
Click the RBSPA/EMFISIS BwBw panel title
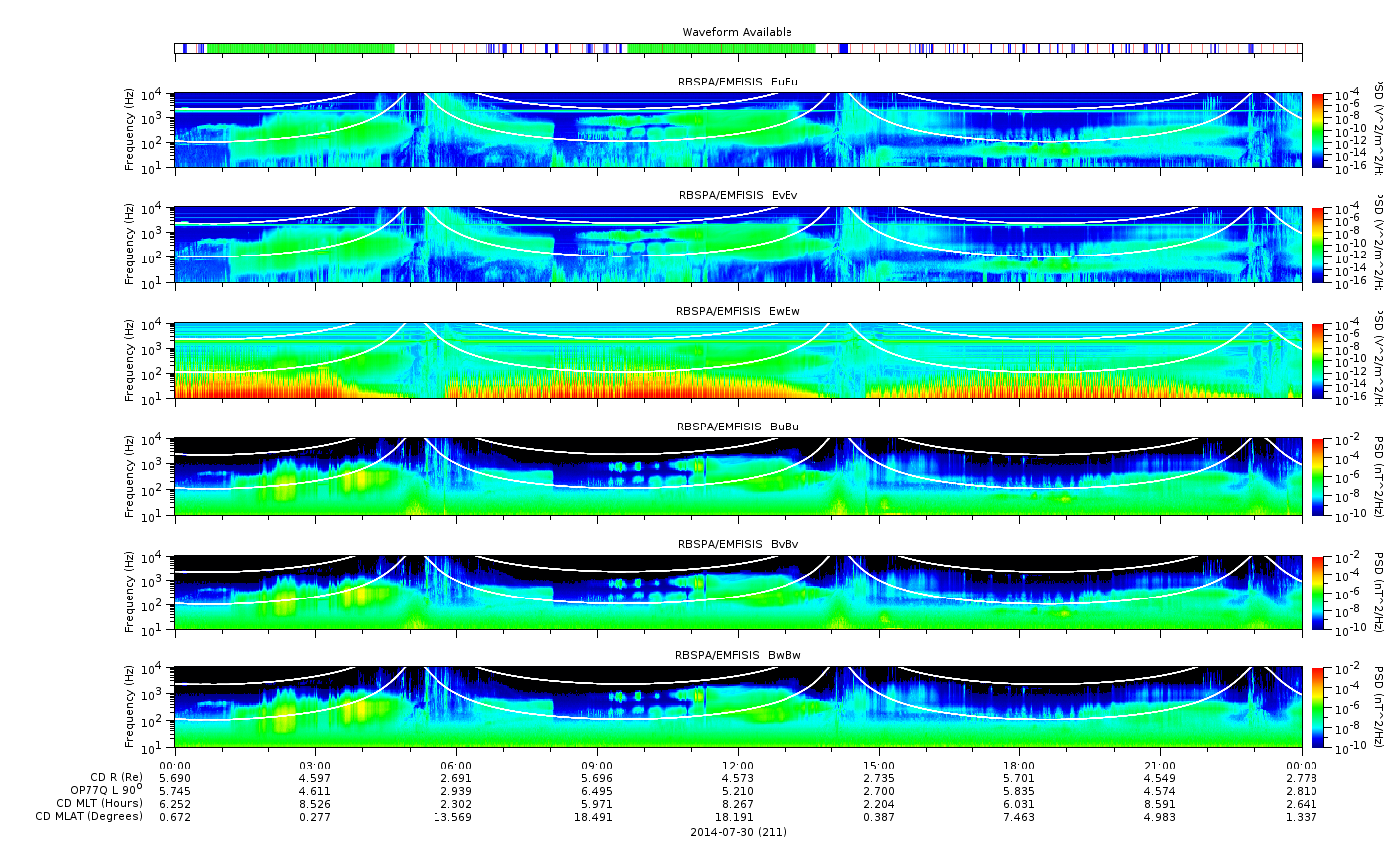[737, 655]
